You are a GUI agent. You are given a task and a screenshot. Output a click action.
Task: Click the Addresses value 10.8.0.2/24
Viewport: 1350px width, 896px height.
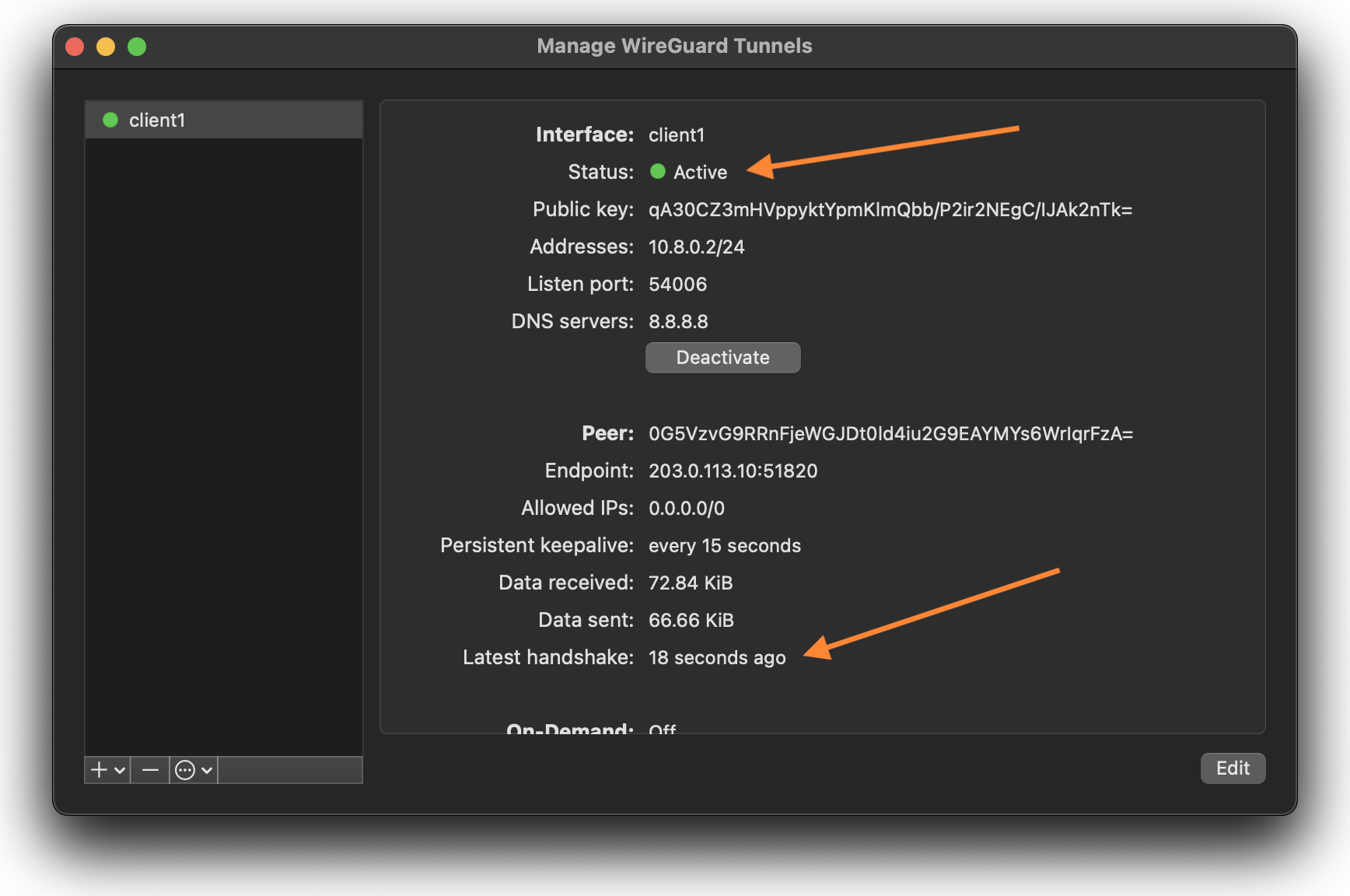click(696, 247)
